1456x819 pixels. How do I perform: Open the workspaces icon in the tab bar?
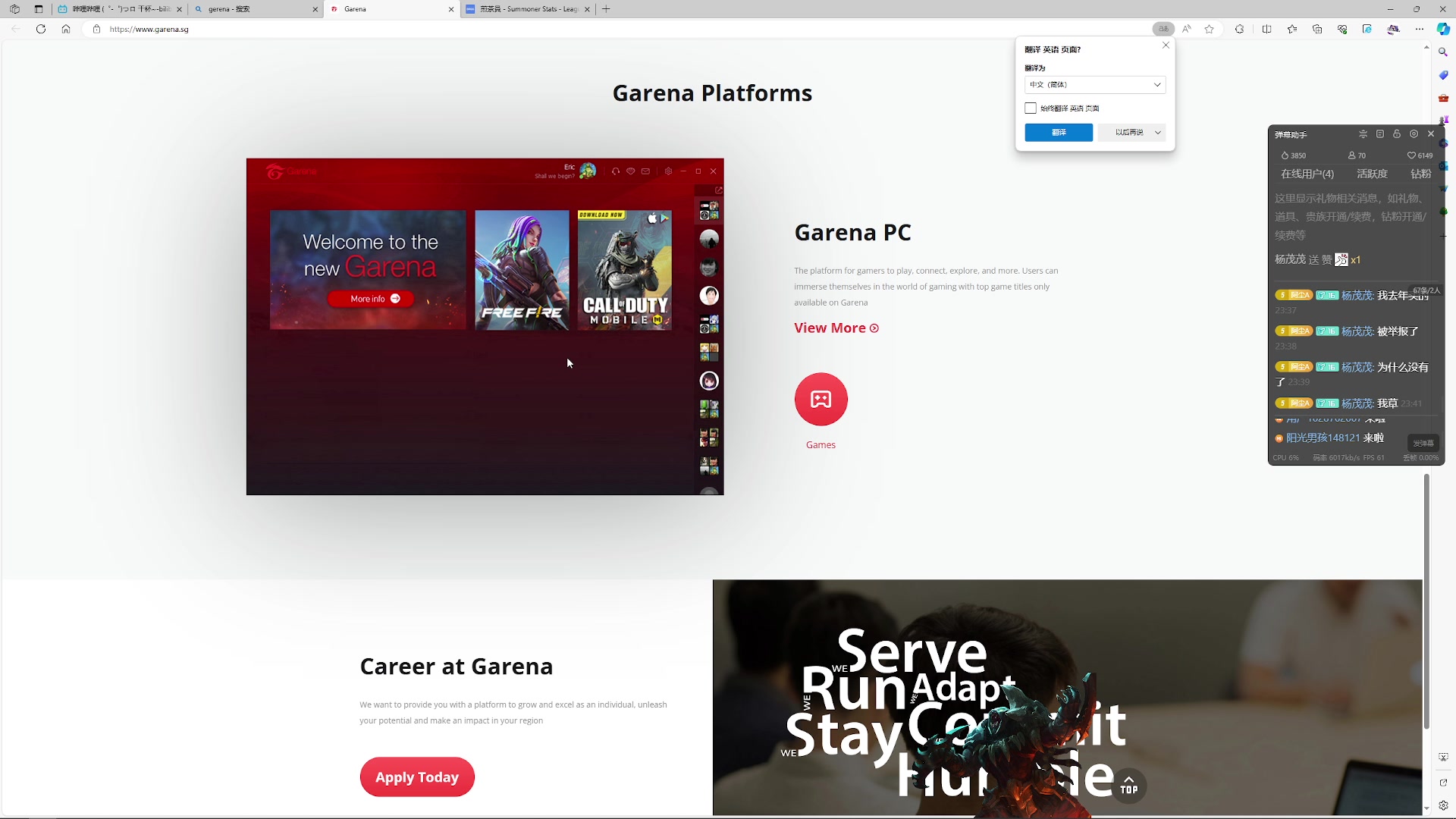tap(15, 9)
